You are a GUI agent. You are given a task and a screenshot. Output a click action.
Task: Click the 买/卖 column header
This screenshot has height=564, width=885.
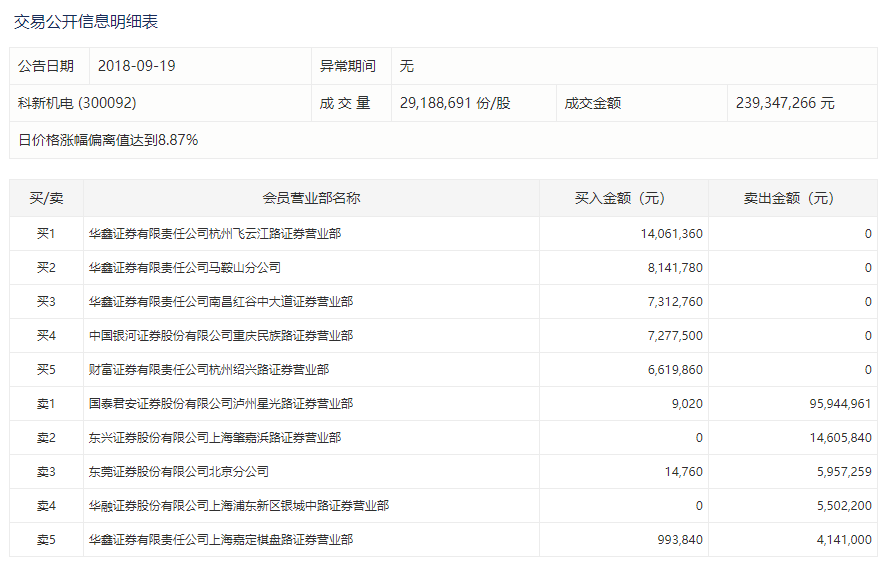[x=45, y=198]
